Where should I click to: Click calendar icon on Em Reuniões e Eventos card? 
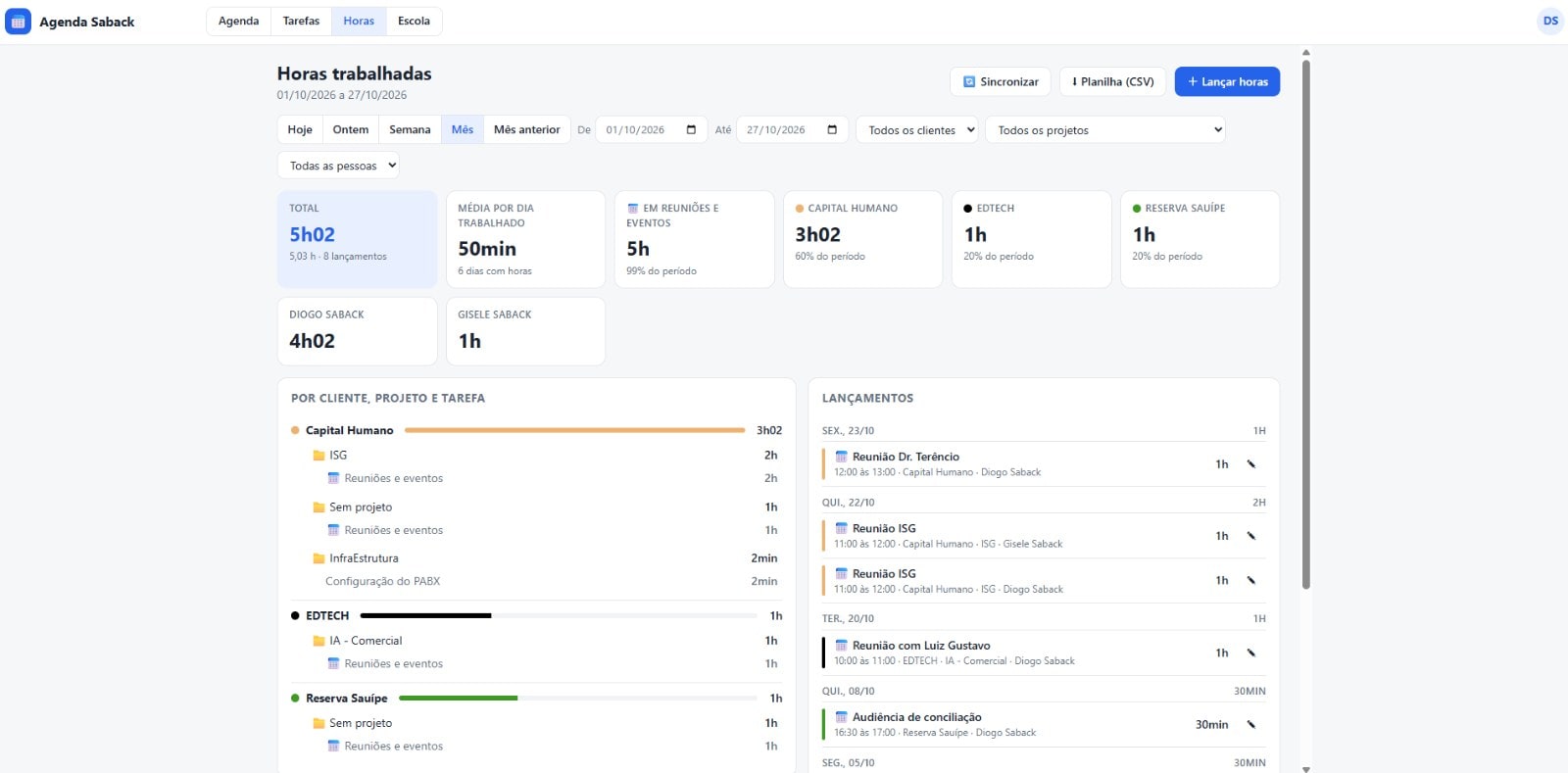pos(632,209)
